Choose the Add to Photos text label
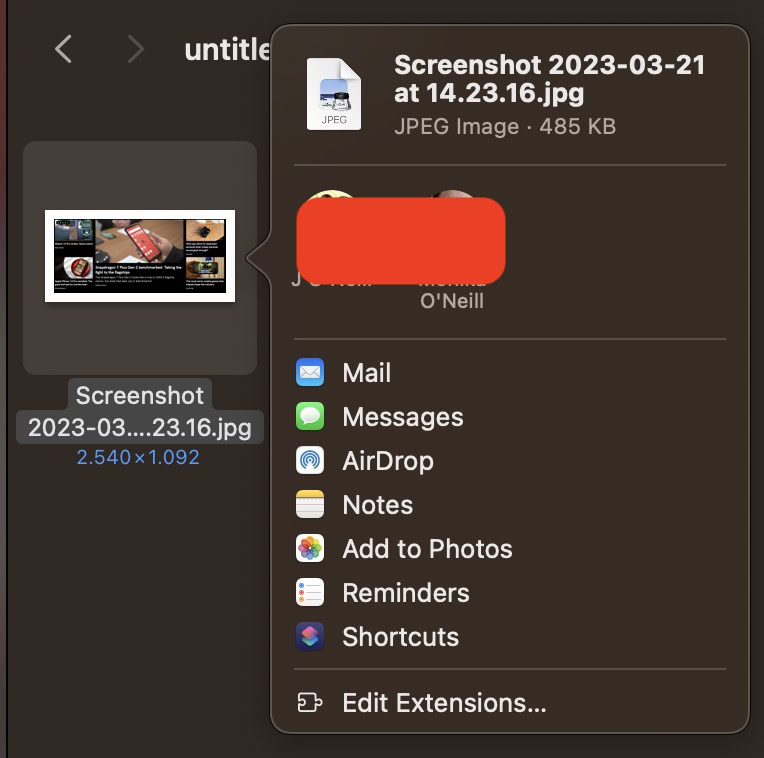 click(x=427, y=549)
